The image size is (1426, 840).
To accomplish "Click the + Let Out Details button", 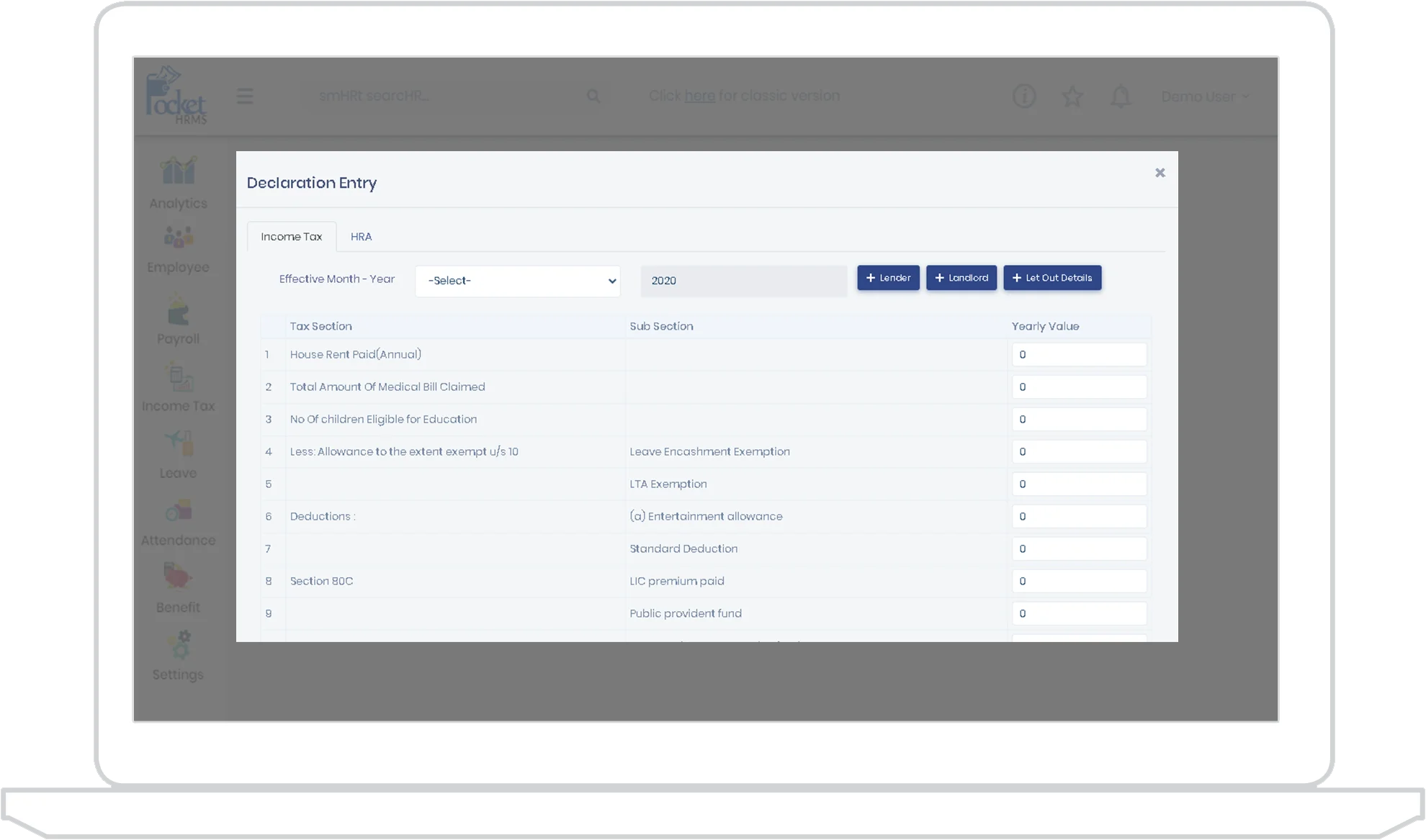I will tap(1052, 278).
